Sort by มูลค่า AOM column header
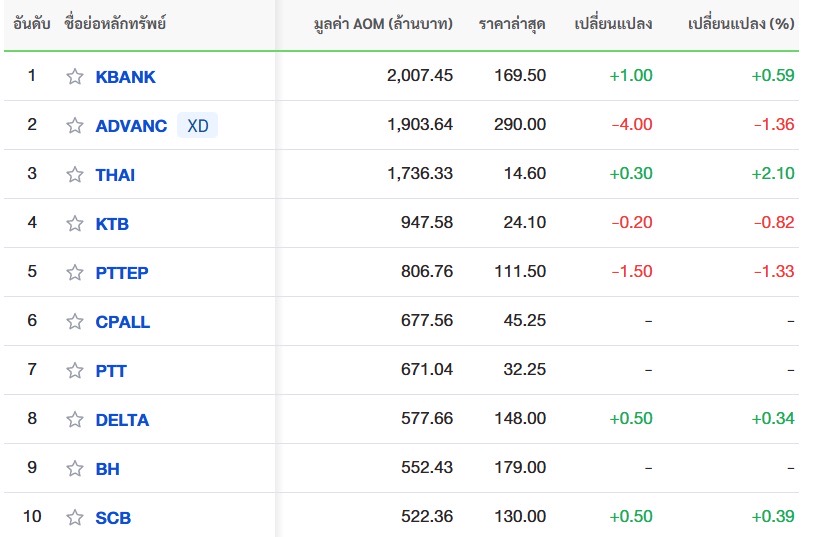The height and width of the screenshot is (537, 813). (x=383, y=24)
